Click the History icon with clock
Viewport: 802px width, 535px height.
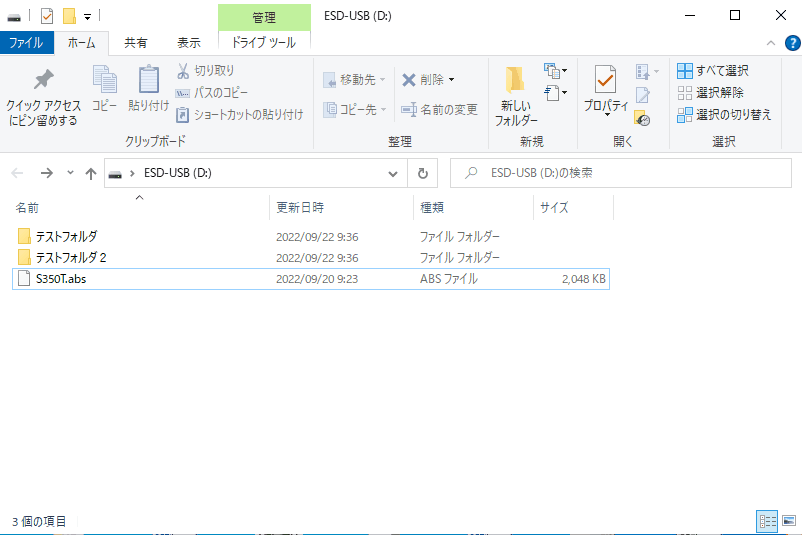click(x=642, y=118)
